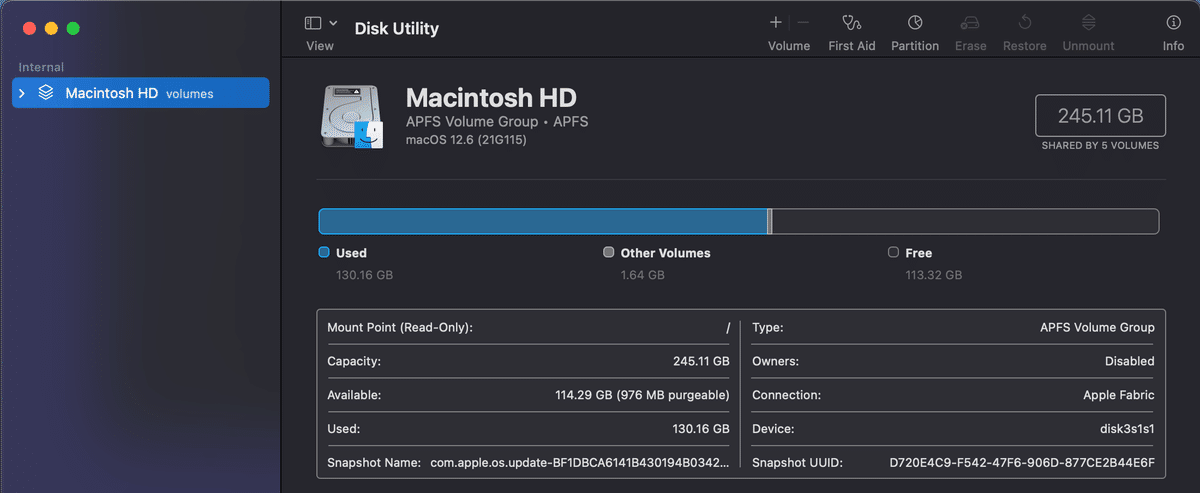The width and height of the screenshot is (1200, 493).
Task: Click the D720E4C9 snapshot UUID value
Action: point(1022,463)
